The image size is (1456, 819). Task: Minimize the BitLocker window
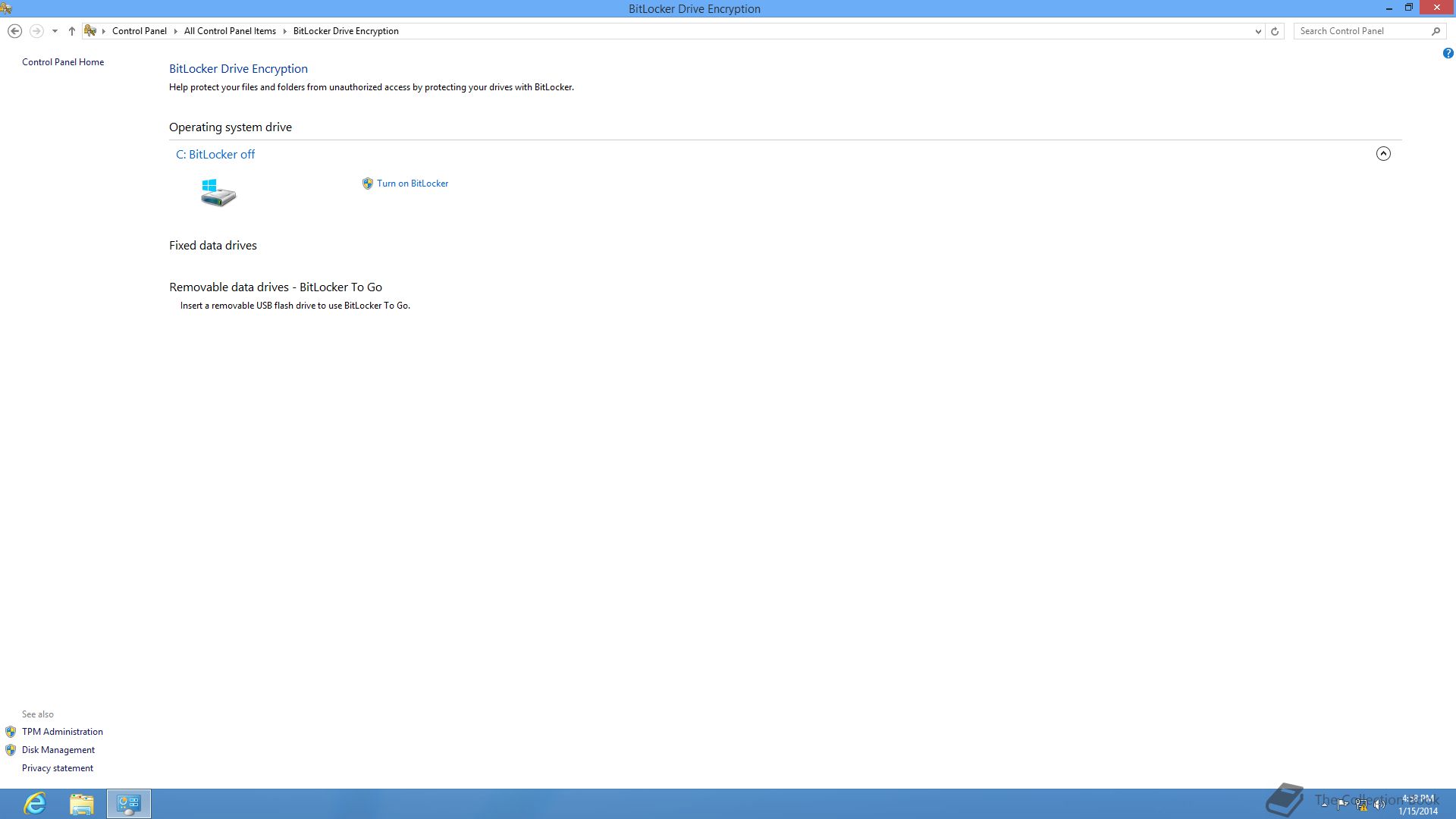click(1389, 8)
